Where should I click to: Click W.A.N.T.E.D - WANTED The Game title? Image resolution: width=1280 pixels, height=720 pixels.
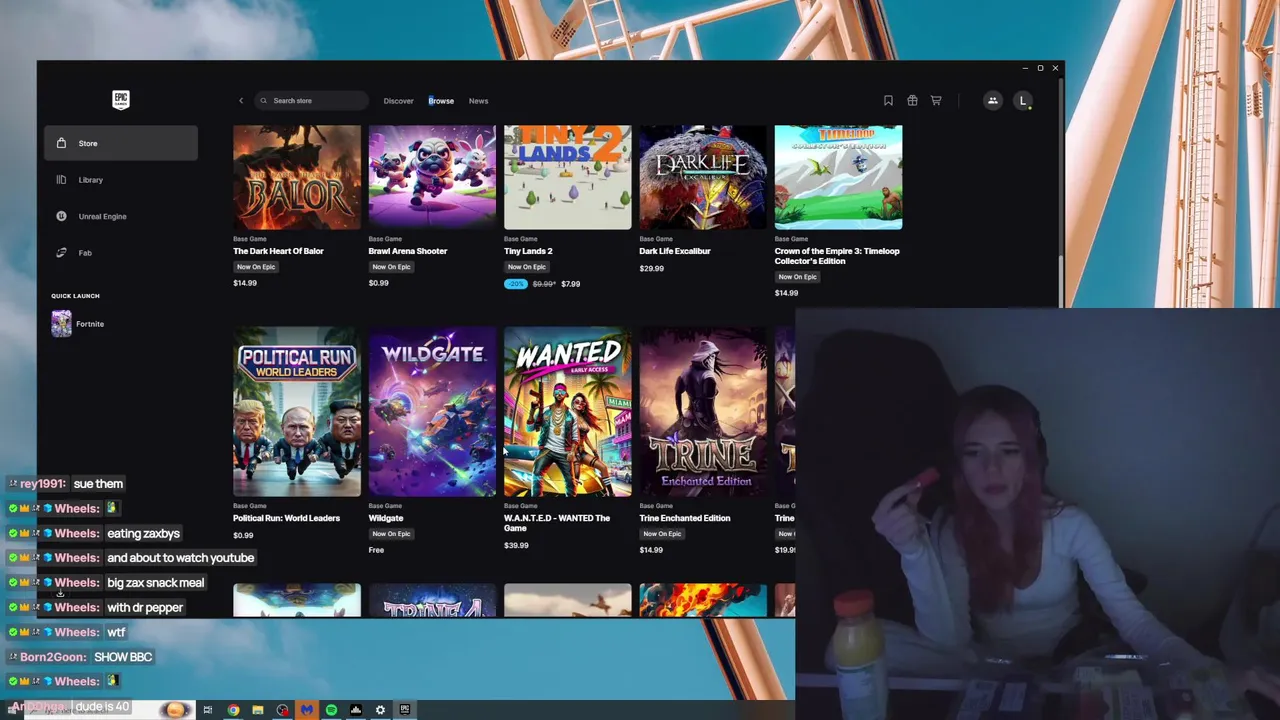click(557, 523)
